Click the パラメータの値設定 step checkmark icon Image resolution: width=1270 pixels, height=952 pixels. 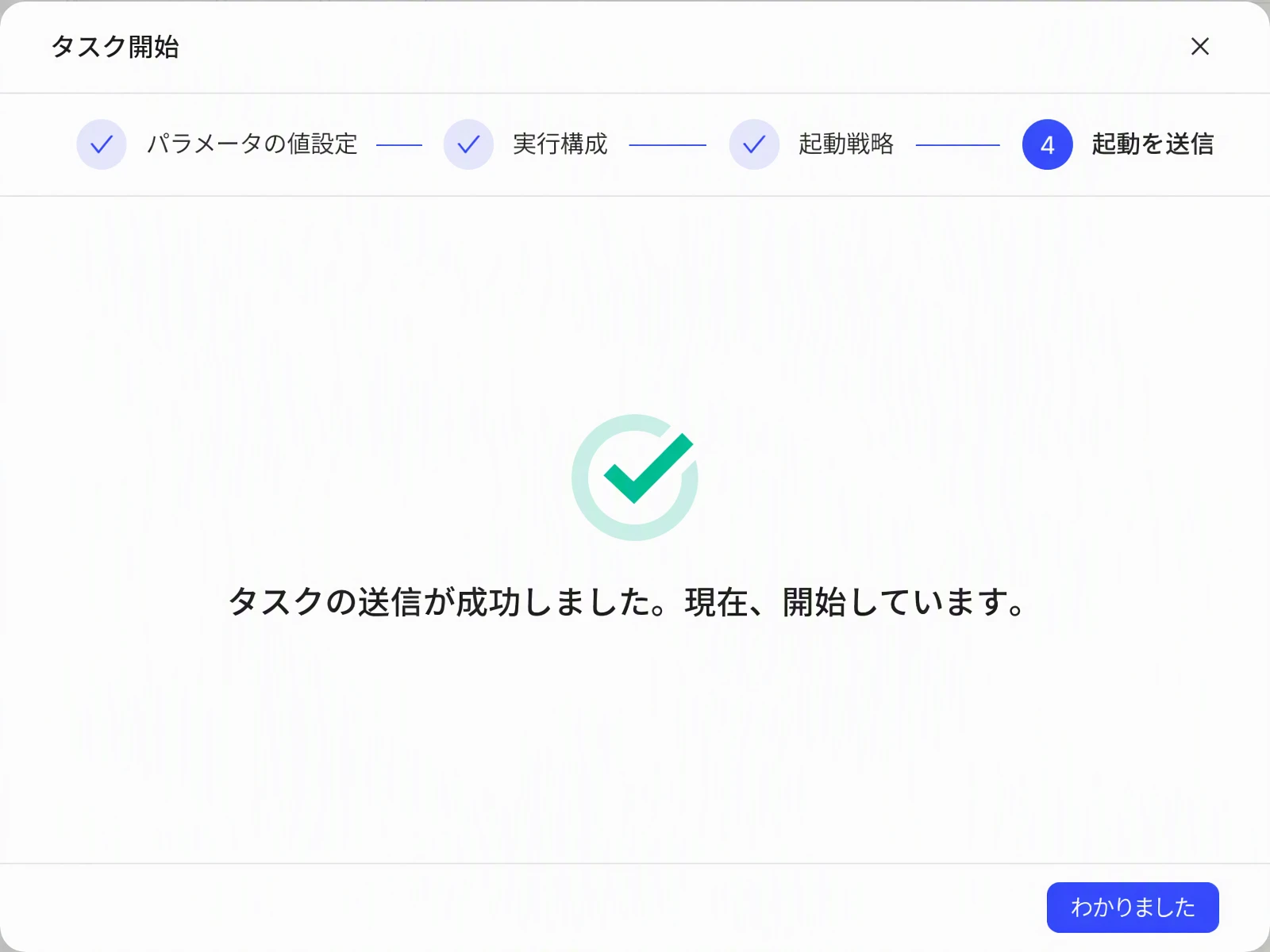[x=102, y=144]
